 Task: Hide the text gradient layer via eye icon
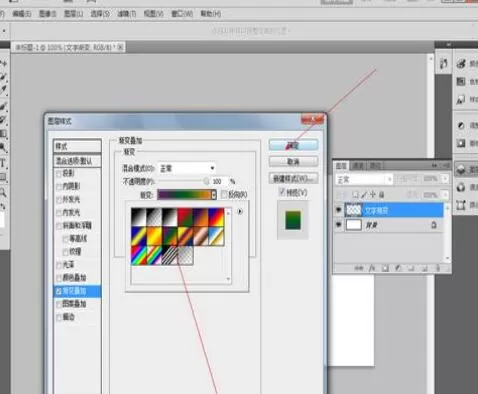click(x=339, y=210)
